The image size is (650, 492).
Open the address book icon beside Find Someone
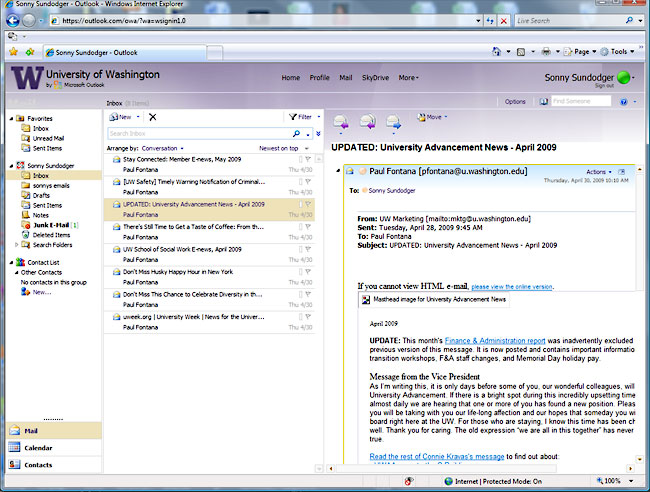[543, 102]
